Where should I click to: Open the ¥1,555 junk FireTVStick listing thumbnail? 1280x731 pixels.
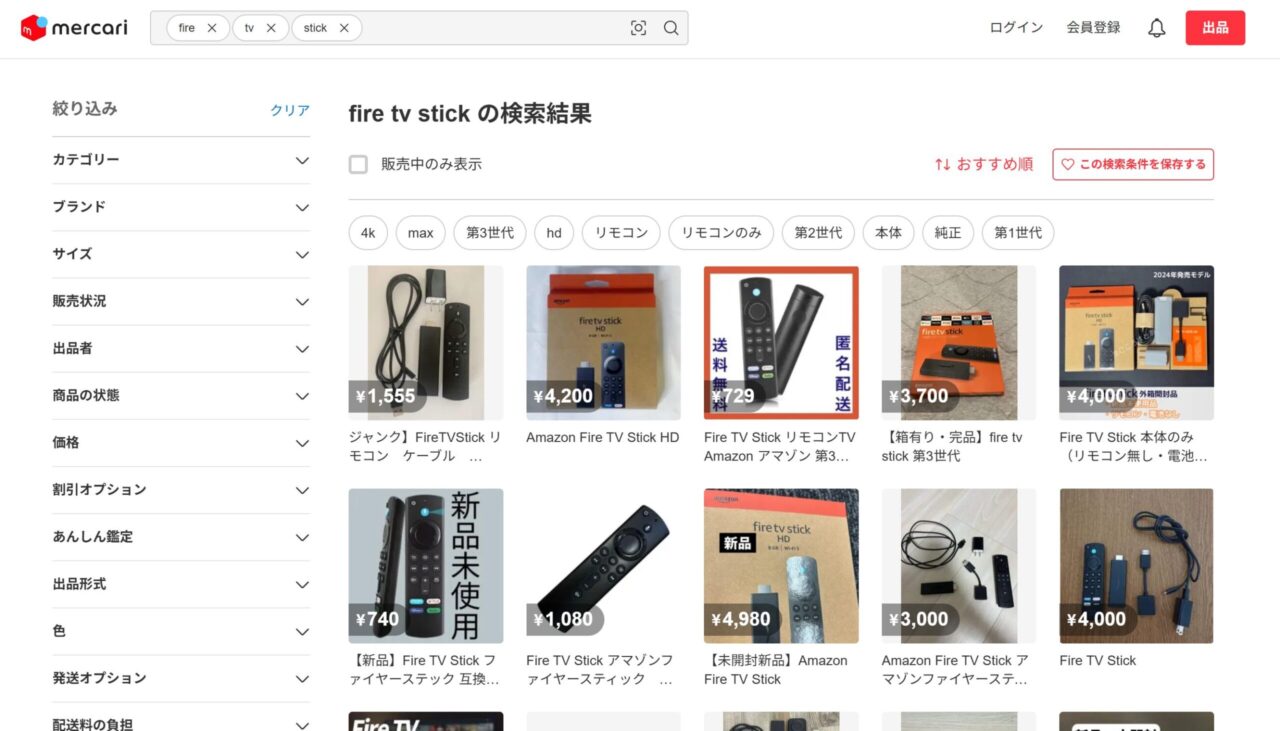point(426,342)
